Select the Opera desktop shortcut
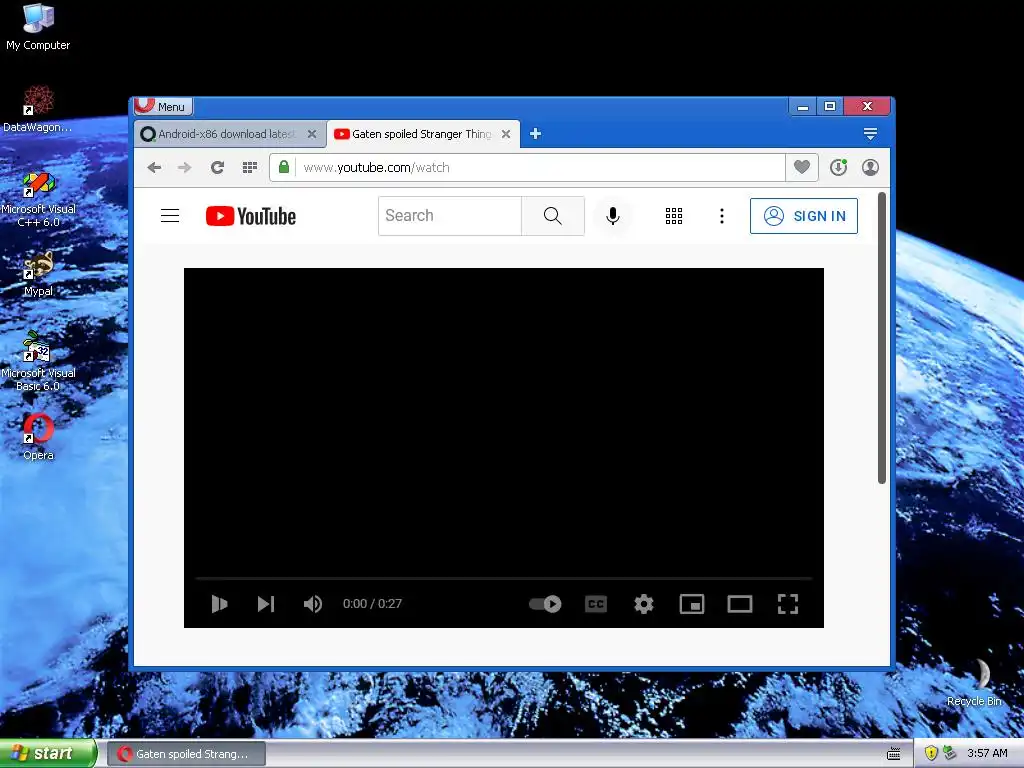The height and width of the screenshot is (768, 1024). click(x=38, y=438)
